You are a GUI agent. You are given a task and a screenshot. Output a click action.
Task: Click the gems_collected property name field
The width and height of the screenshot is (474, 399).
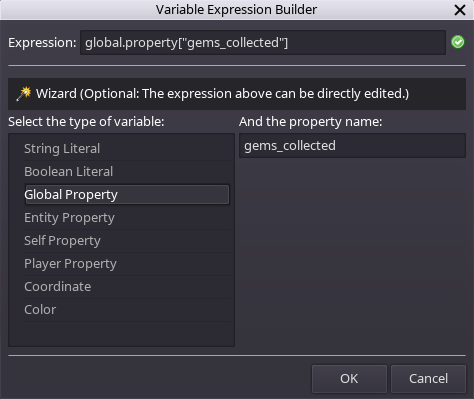352,146
